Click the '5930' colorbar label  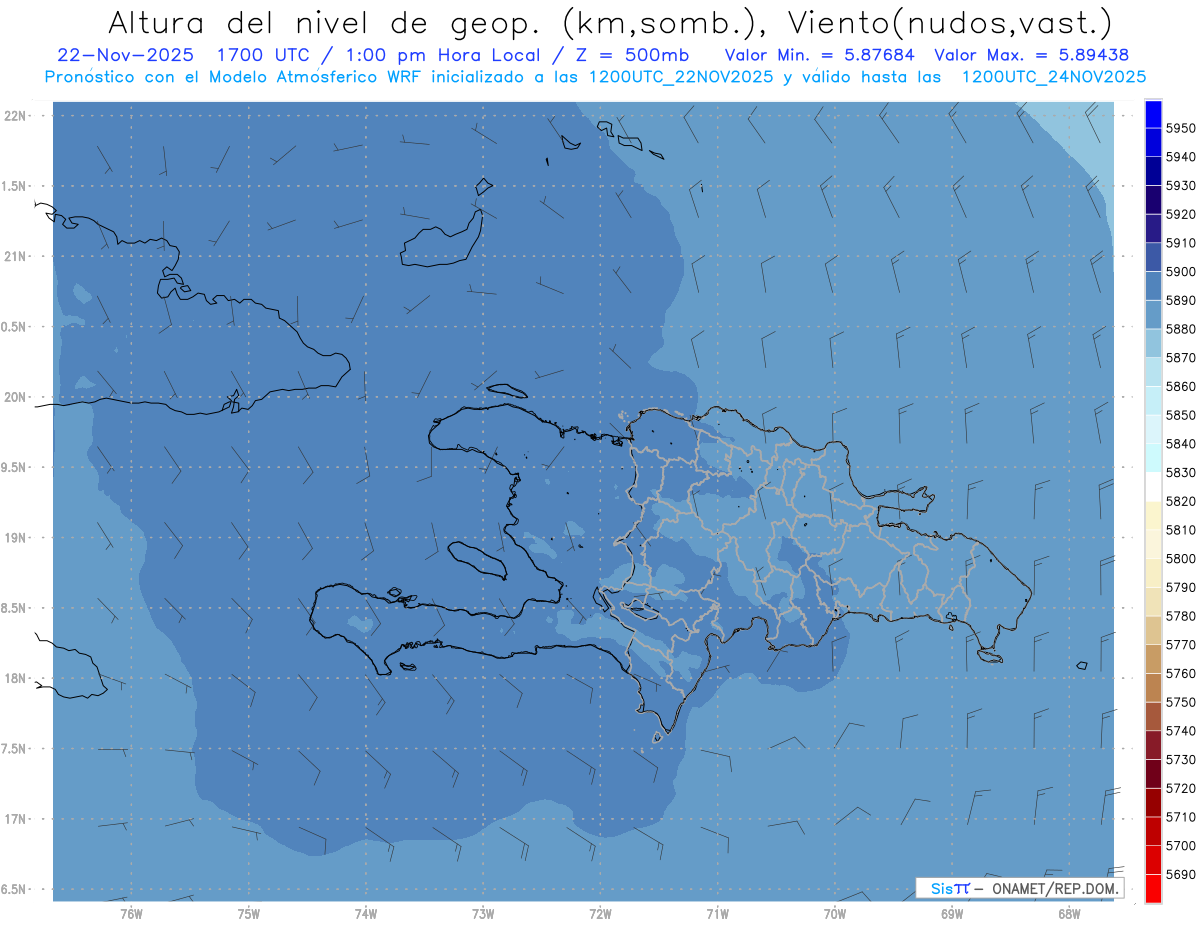pos(1180,186)
